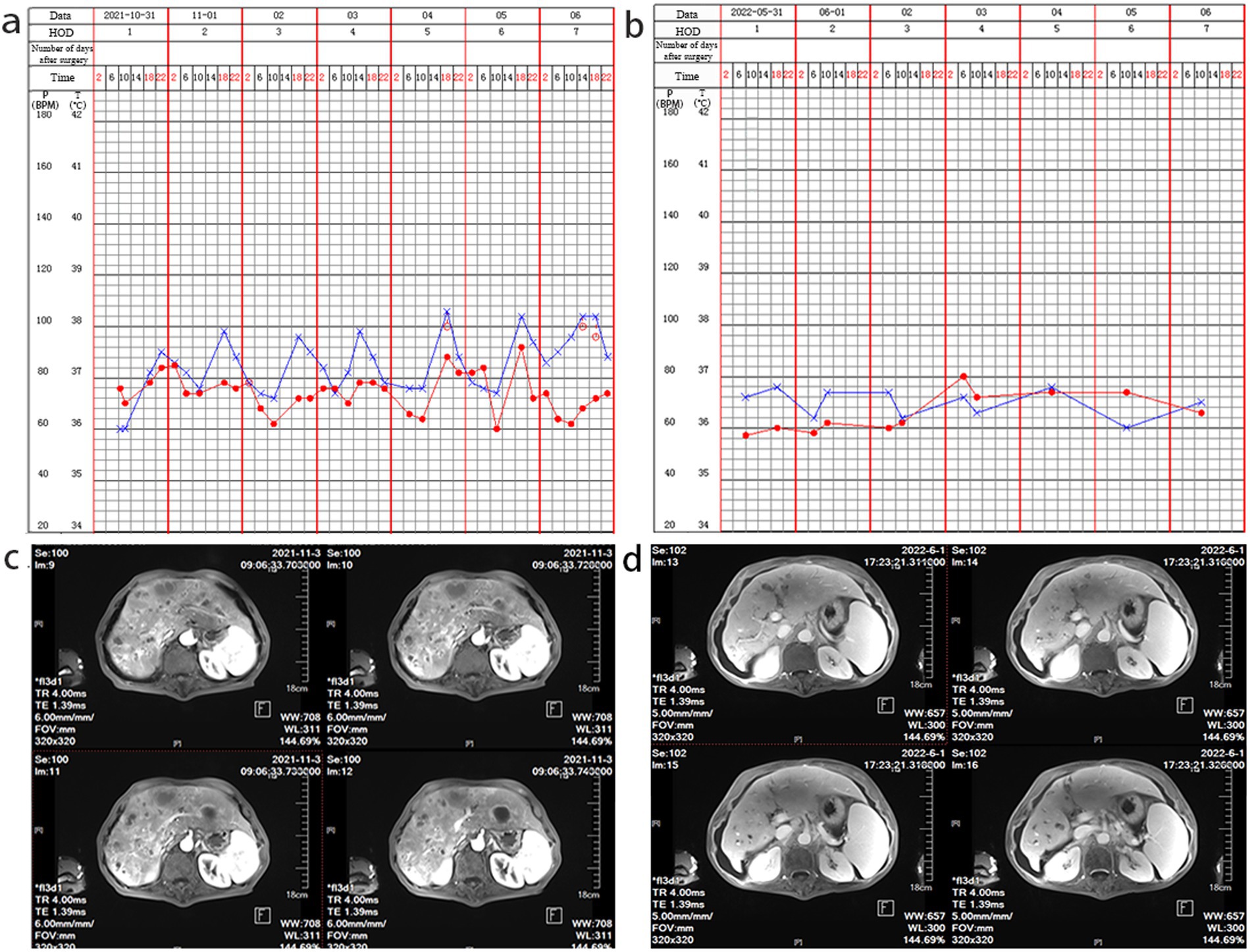The width and height of the screenshot is (1250, 952).
Task: Open the Im:15 MRI slice in panel d
Action: pos(798,847)
